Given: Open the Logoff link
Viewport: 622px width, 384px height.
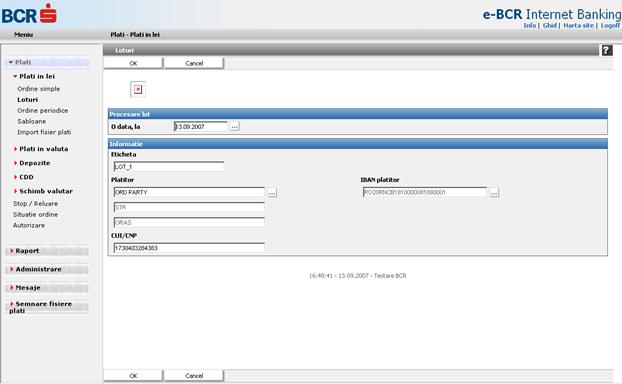Looking at the screenshot, I should tap(610, 25).
